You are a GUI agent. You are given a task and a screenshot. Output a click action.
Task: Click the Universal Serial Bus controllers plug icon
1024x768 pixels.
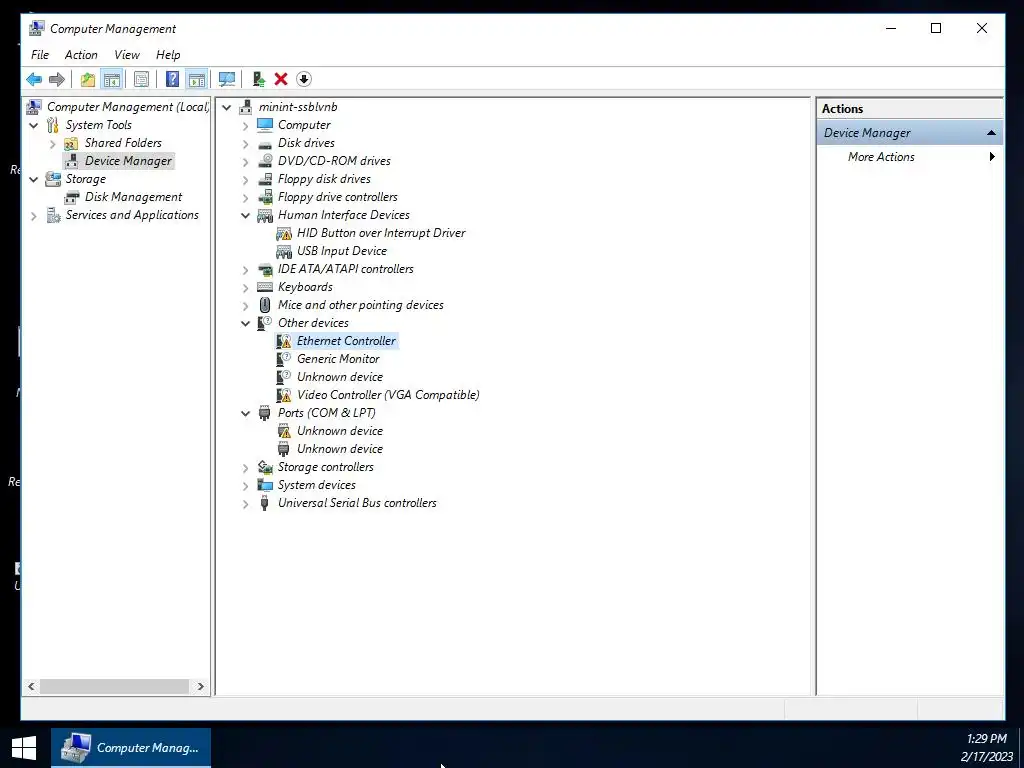click(264, 503)
